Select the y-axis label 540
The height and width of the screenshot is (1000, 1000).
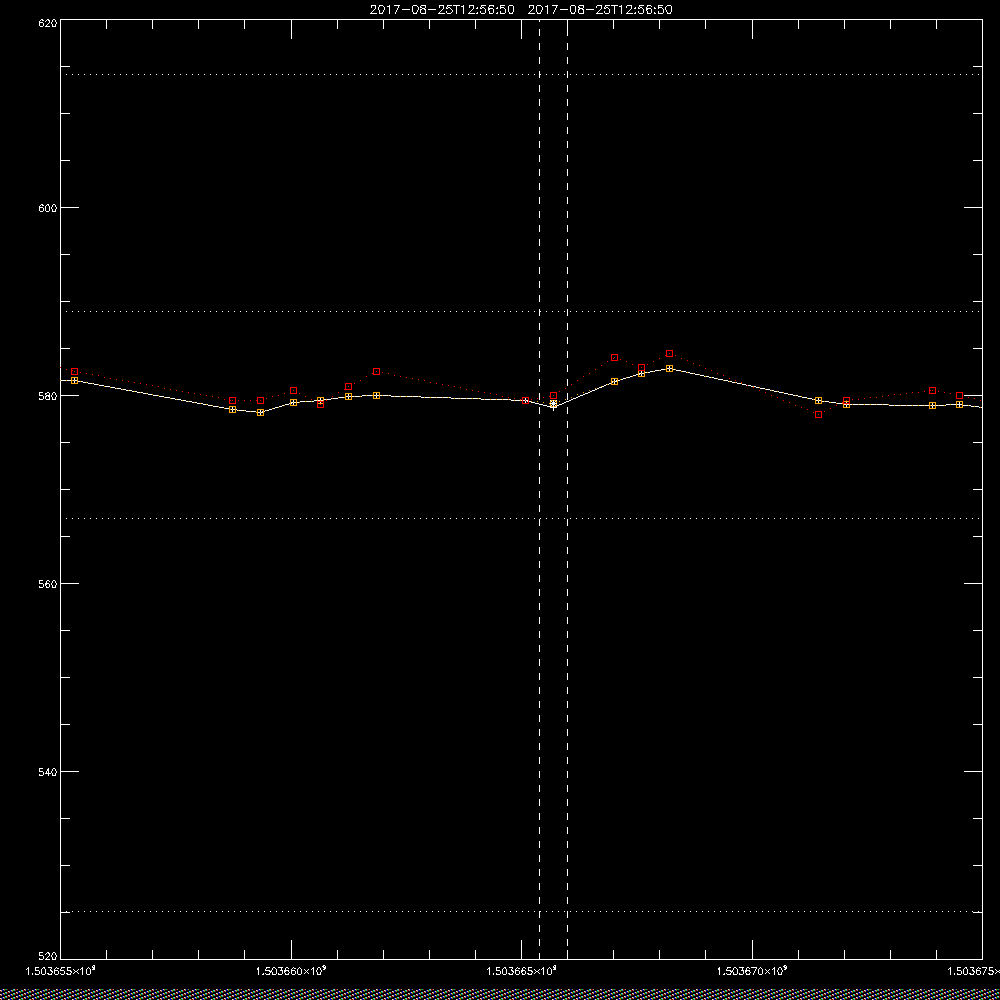48,772
